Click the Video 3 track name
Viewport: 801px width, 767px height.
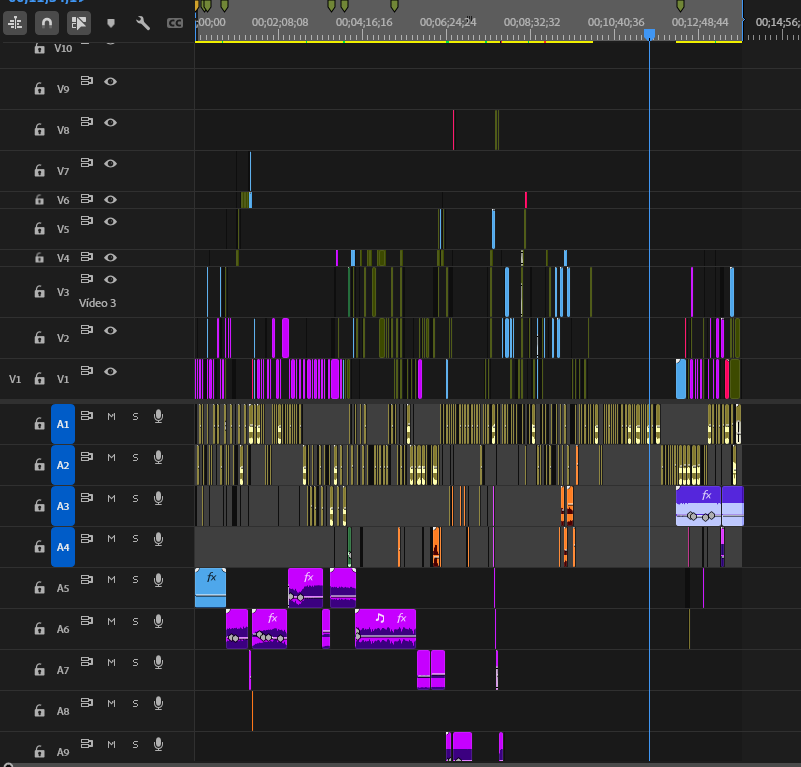coord(98,303)
